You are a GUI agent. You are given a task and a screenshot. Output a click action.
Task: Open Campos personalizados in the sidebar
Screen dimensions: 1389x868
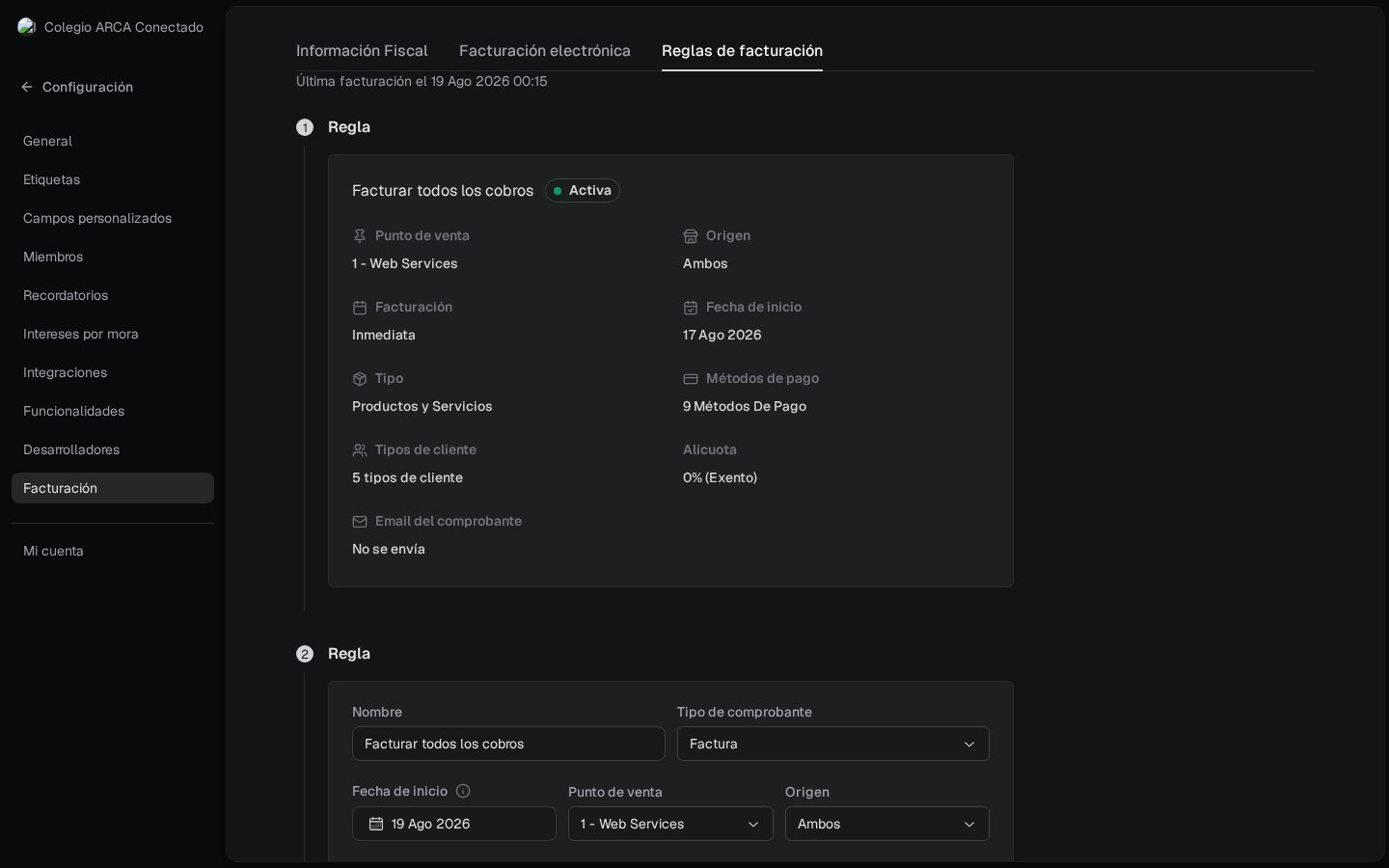[x=113, y=218]
